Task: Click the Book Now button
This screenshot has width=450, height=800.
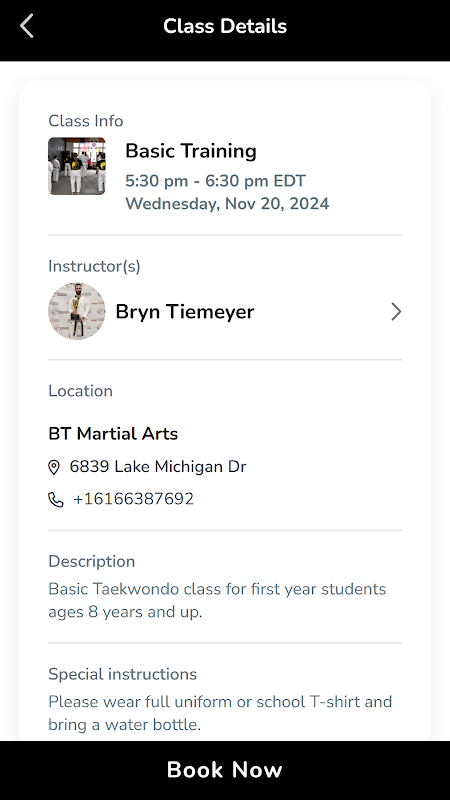Action: pyautogui.click(x=225, y=770)
